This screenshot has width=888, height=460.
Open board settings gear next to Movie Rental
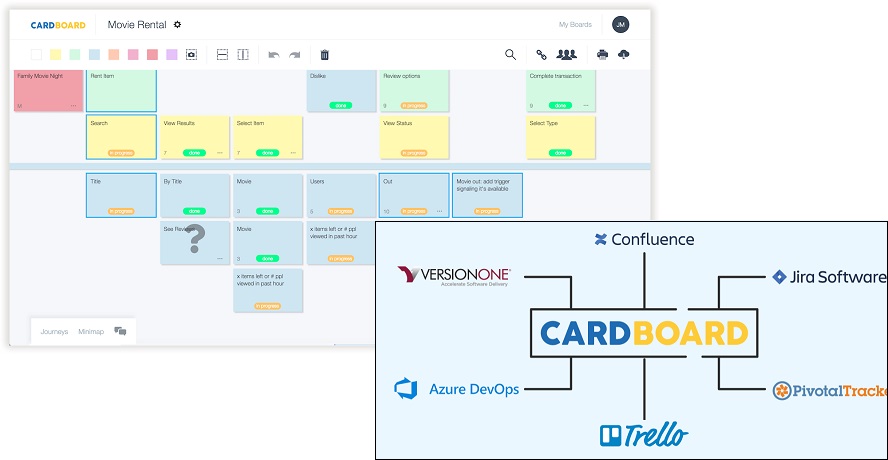pos(178,25)
